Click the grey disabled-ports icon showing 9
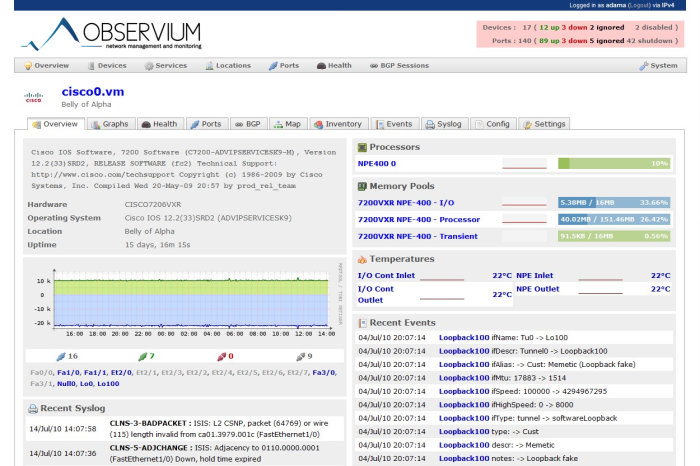This screenshot has height=466, width=700. 300,356
